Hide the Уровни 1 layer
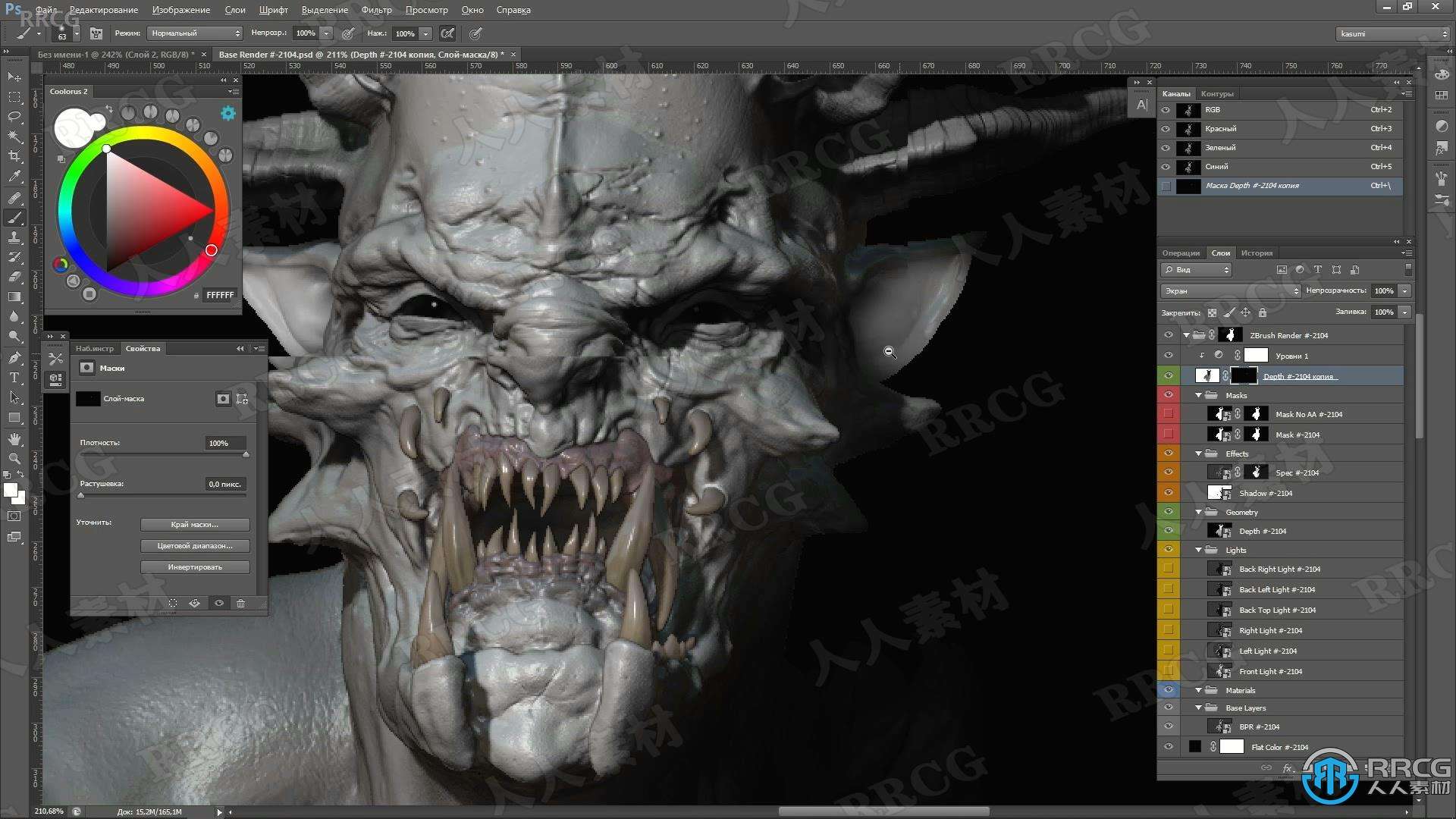The image size is (1456, 819). click(1169, 356)
